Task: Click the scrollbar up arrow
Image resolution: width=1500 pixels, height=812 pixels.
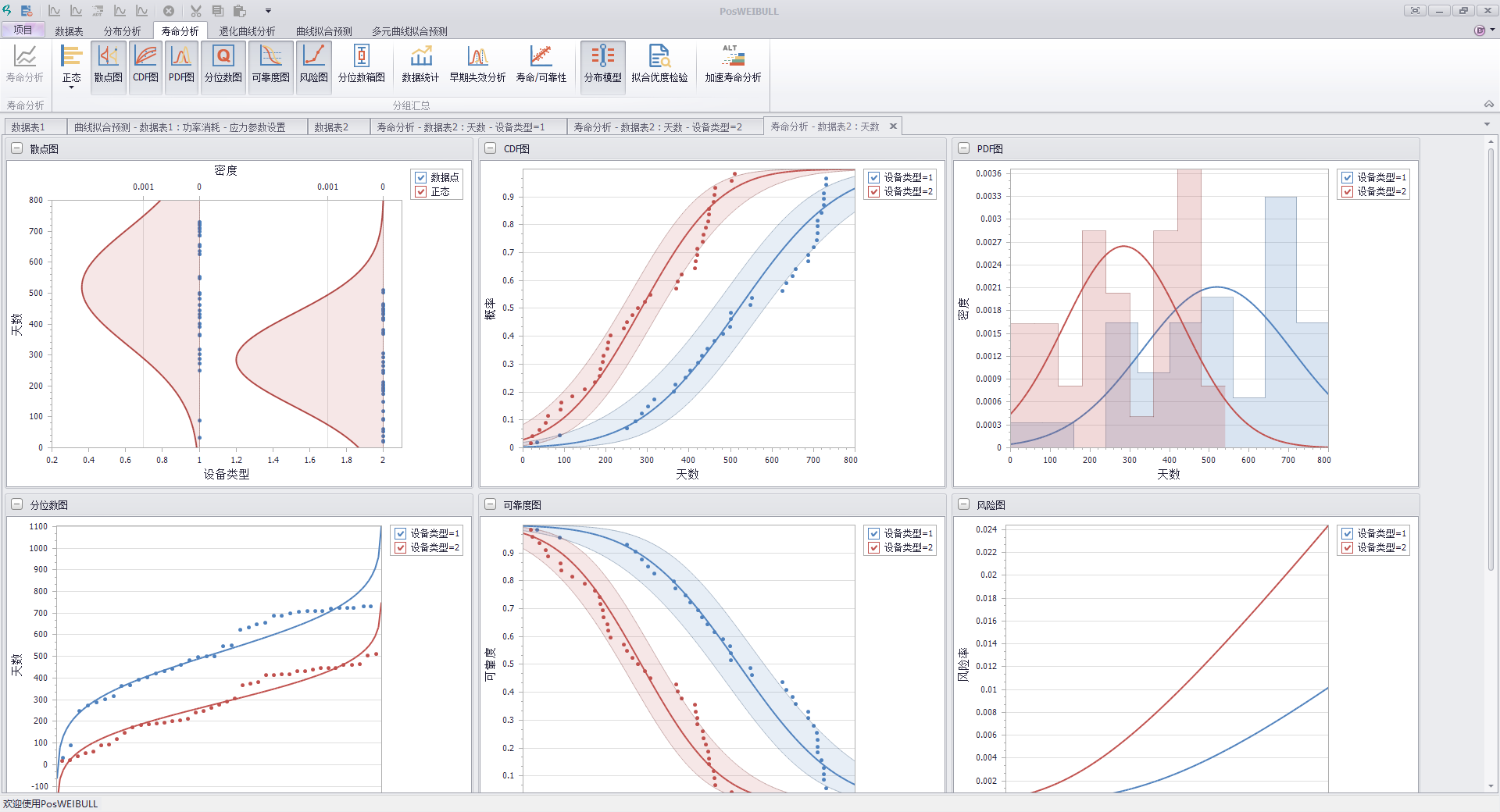Action: [1491, 141]
